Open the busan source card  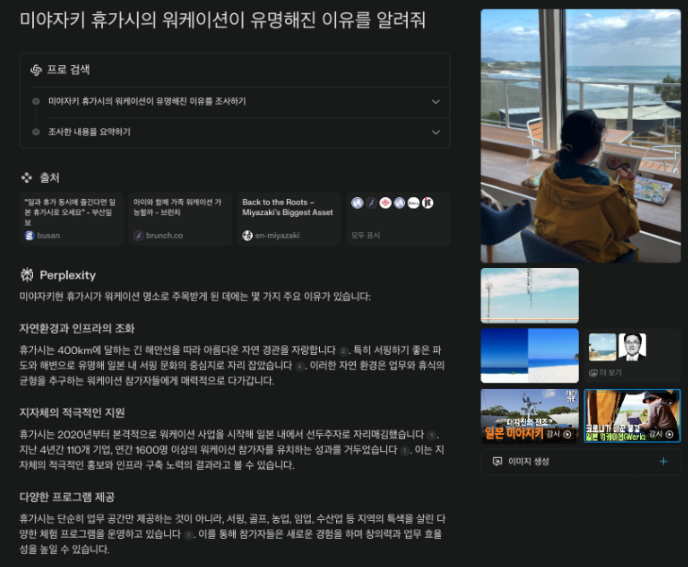click(71, 219)
